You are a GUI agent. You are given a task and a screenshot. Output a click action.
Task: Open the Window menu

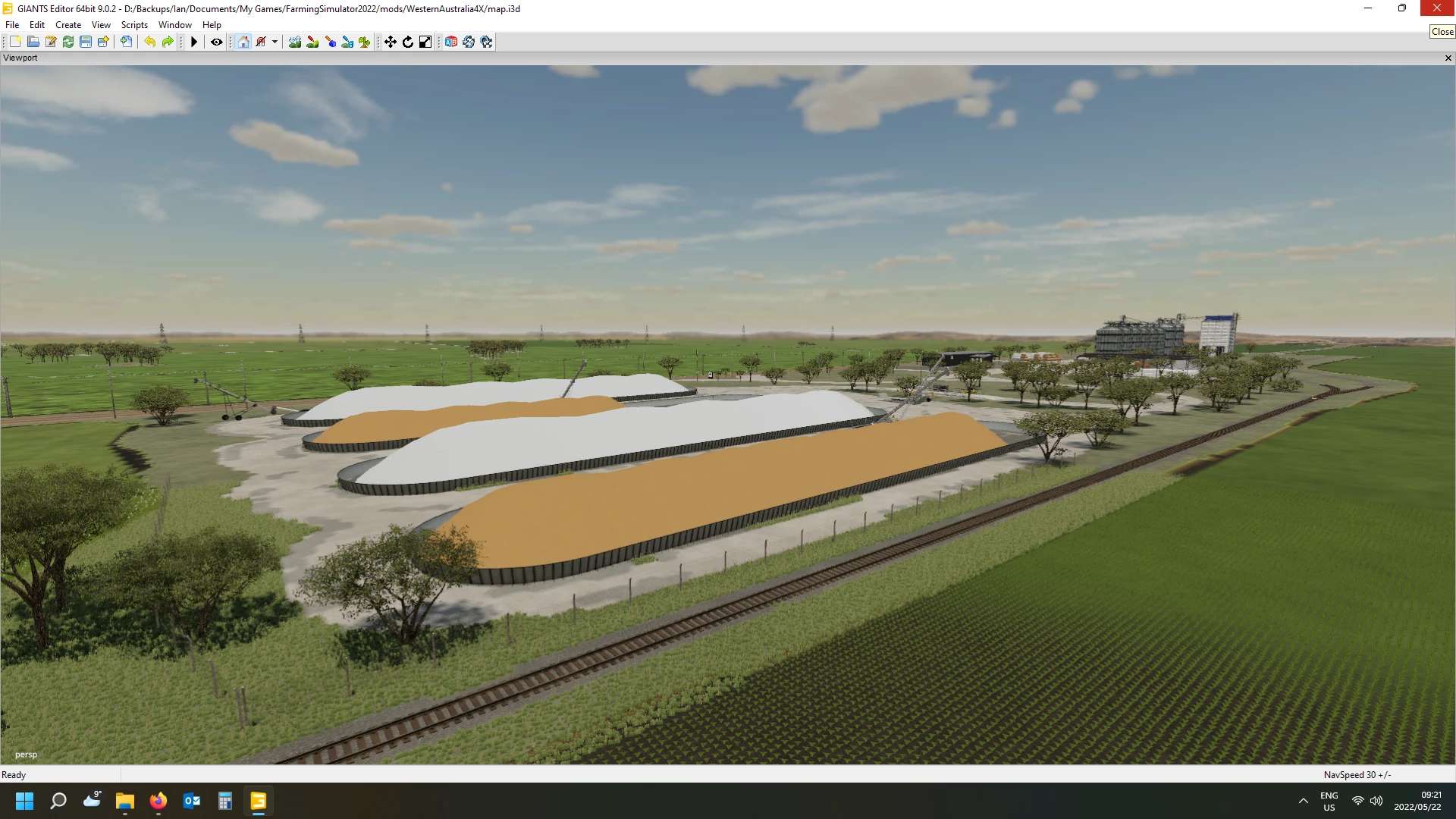(174, 25)
